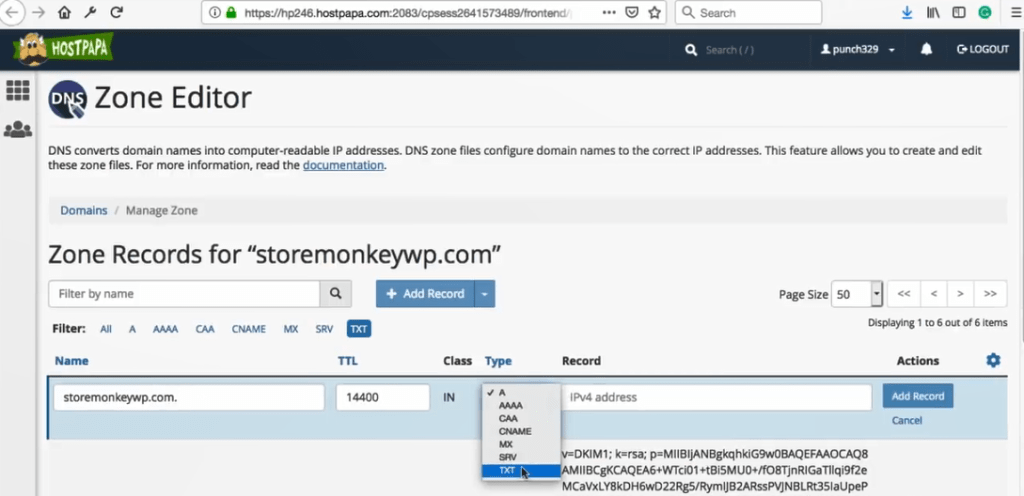
Task: Toggle the browser sidebar icon
Action: tap(959, 12)
